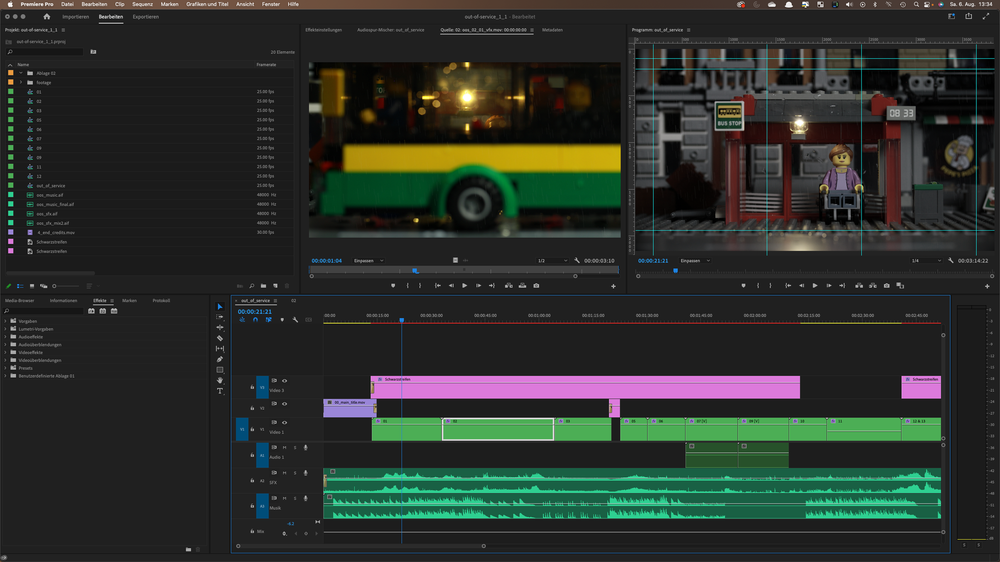
Task: Collapse the Ablage 02 bin
Action: pyautogui.click(x=21, y=73)
